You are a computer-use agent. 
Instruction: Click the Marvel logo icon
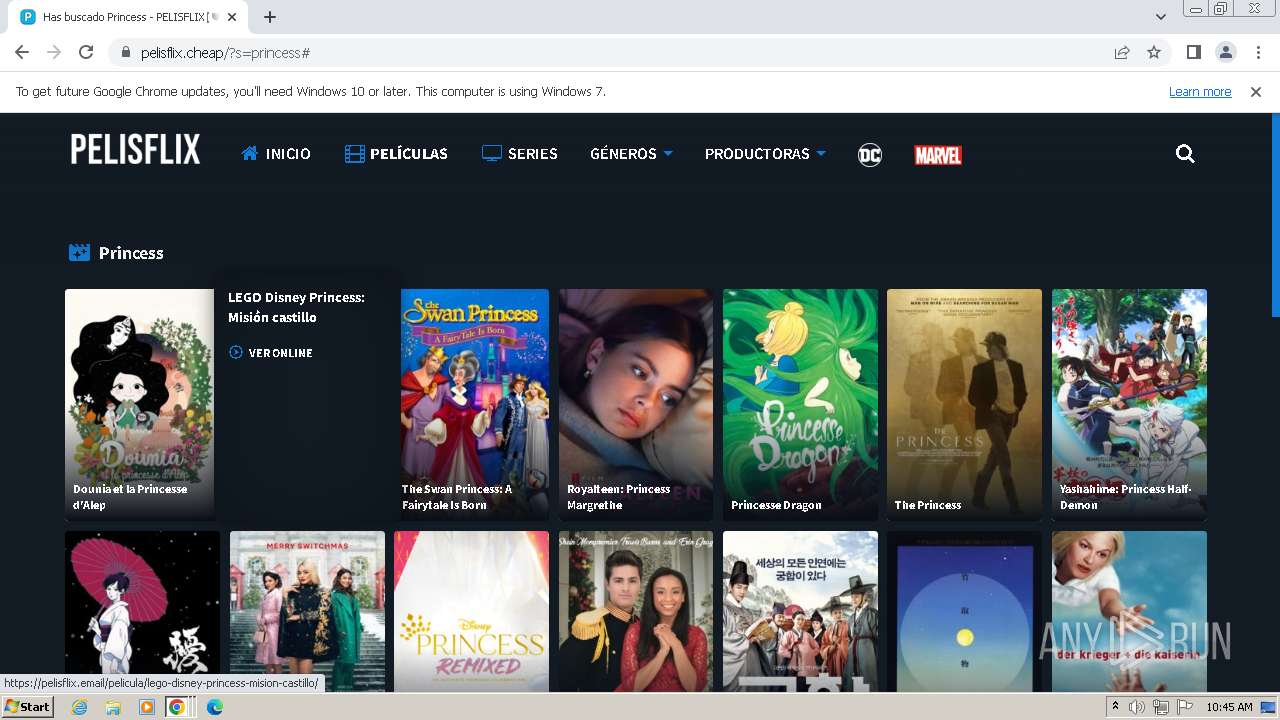pos(938,155)
